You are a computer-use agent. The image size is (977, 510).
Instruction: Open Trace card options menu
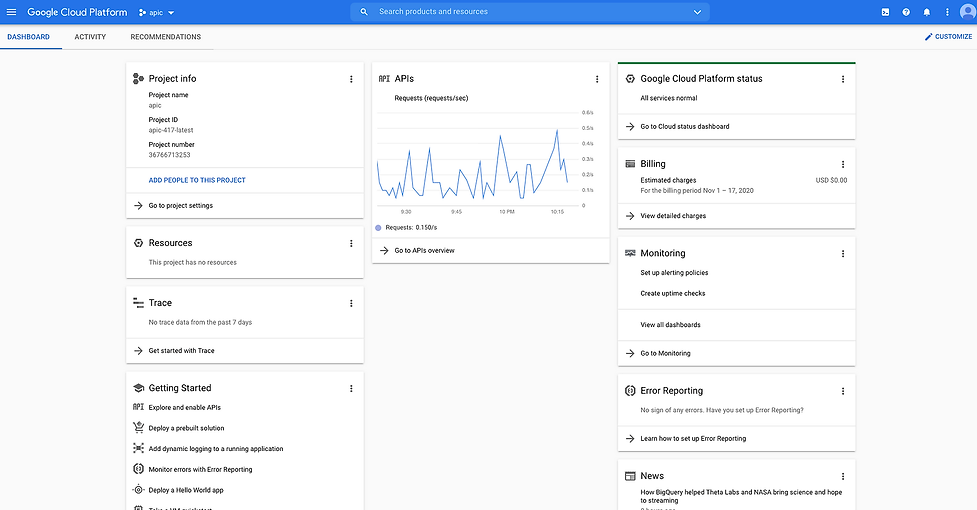coord(351,303)
